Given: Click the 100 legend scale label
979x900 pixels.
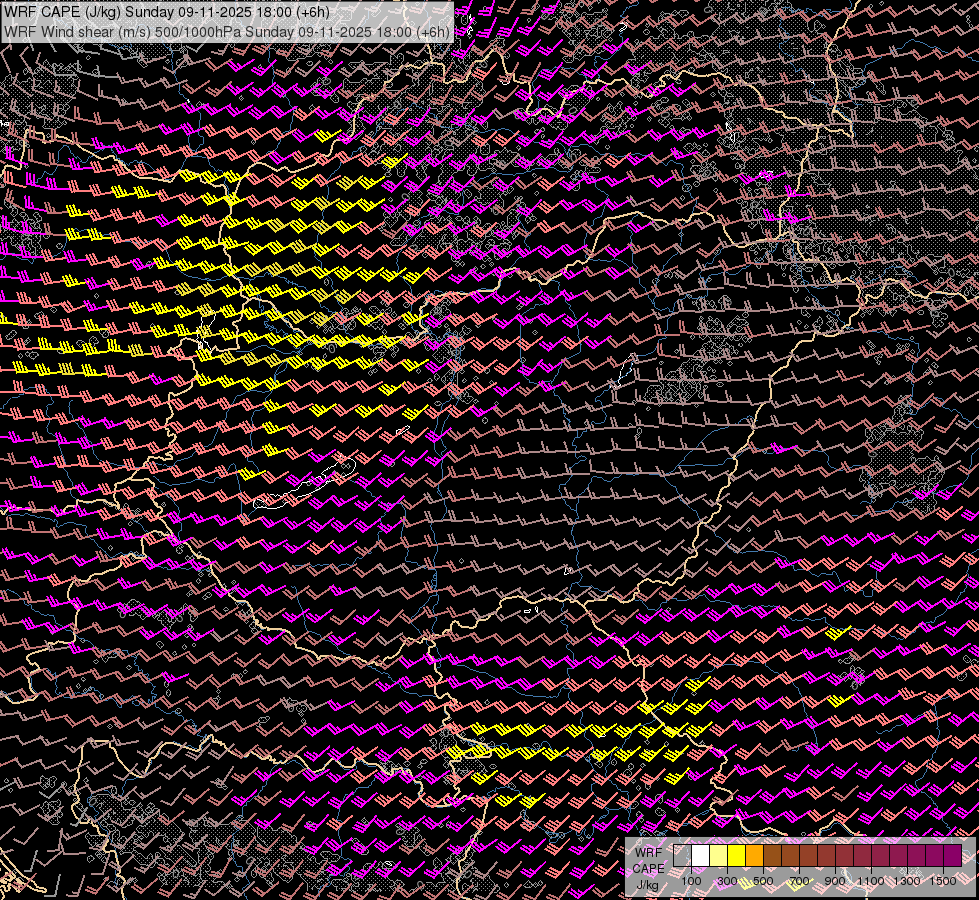Looking at the screenshot, I should click(691, 881).
